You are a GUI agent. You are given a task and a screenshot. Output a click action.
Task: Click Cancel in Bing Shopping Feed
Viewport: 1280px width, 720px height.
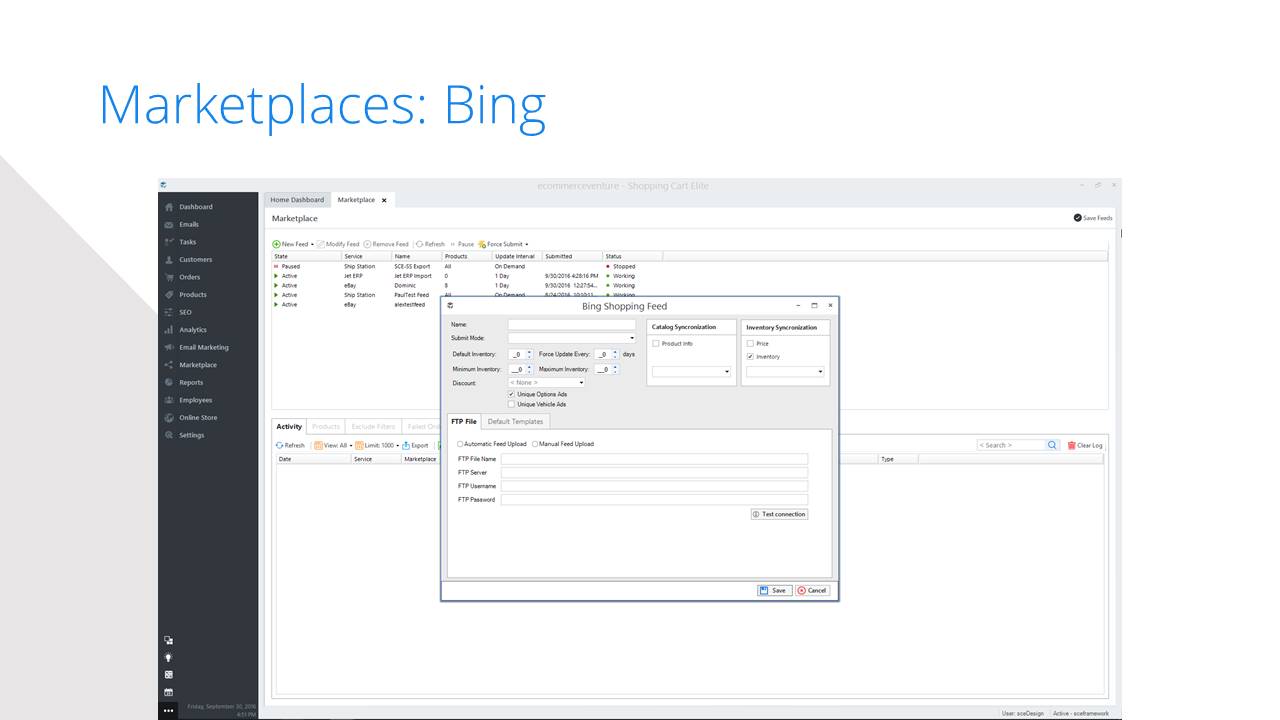click(x=812, y=590)
